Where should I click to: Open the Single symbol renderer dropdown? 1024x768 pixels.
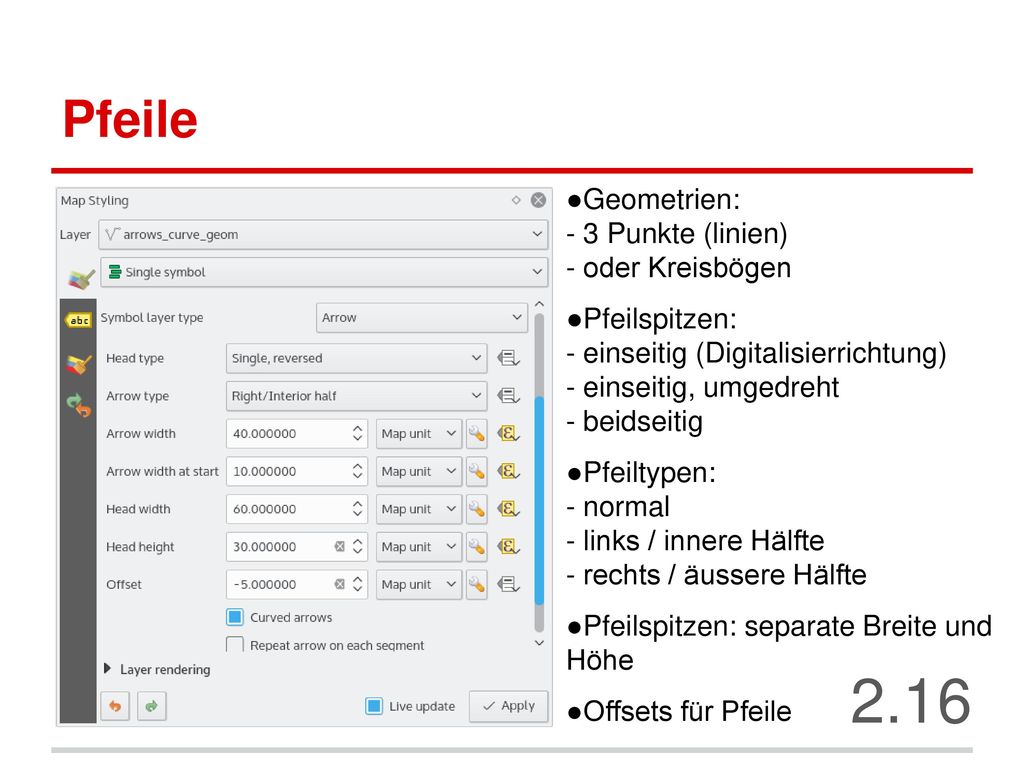pos(323,272)
